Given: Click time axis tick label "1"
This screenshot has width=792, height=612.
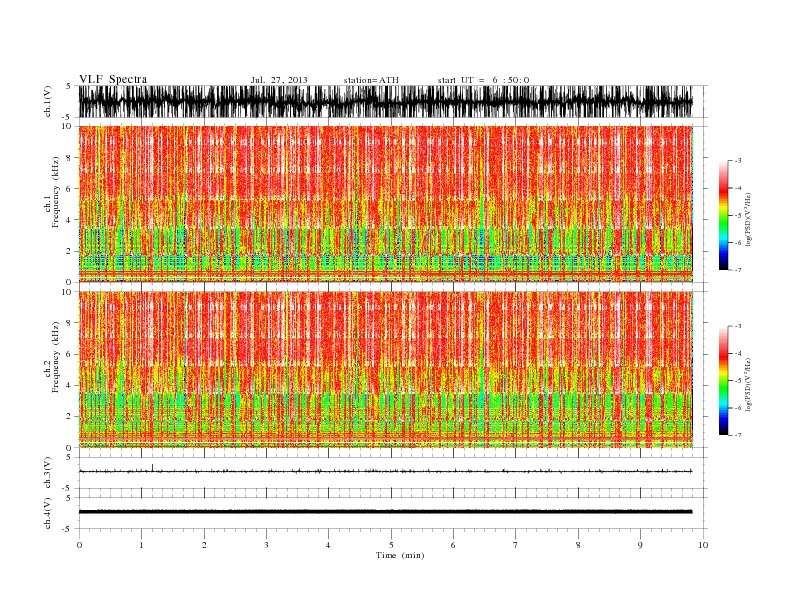Looking at the screenshot, I should tap(141, 545).
